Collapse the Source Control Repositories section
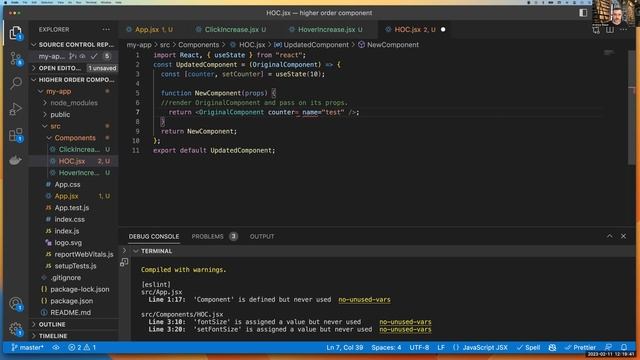This screenshot has width=640, height=360. tap(73, 44)
